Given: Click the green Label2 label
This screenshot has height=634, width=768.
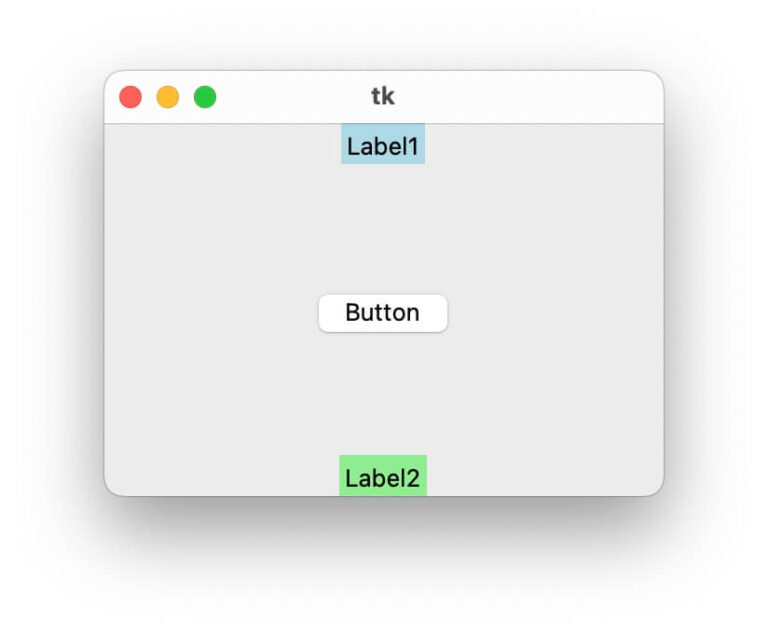Looking at the screenshot, I should (383, 477).
